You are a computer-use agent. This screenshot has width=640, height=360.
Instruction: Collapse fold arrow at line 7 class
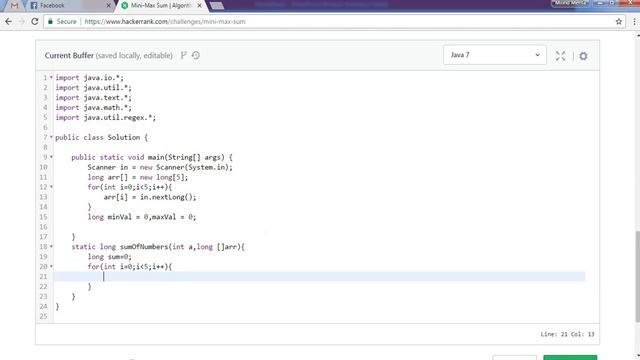click(51, 137)
